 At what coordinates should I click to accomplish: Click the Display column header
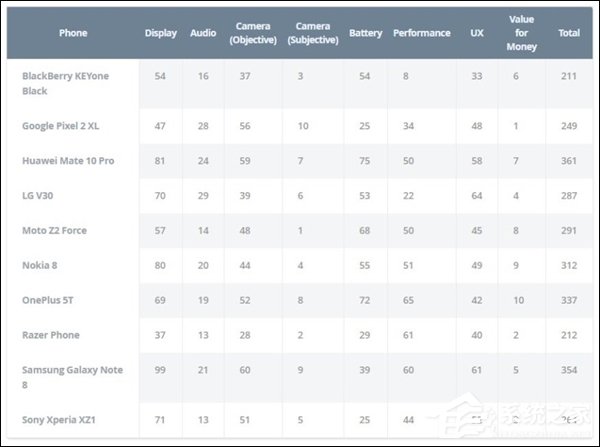pyautogui.click(x=161, y=33)
